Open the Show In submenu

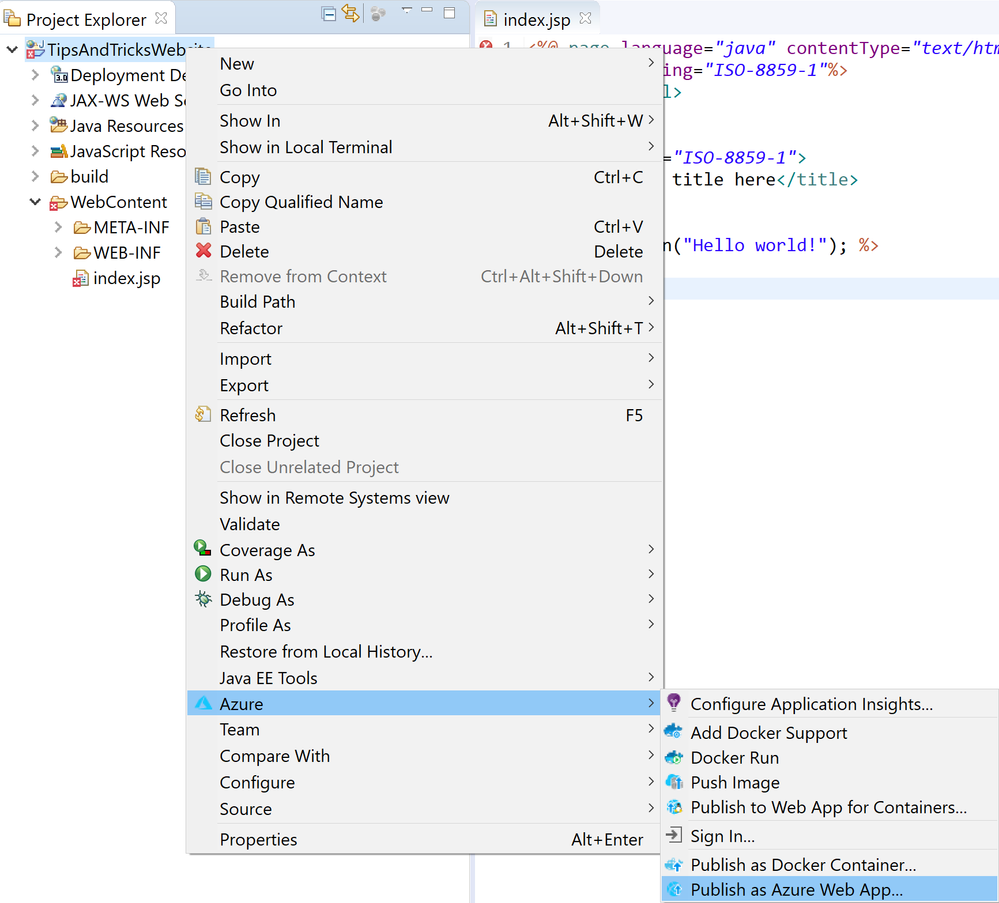(x=424, y=120)
